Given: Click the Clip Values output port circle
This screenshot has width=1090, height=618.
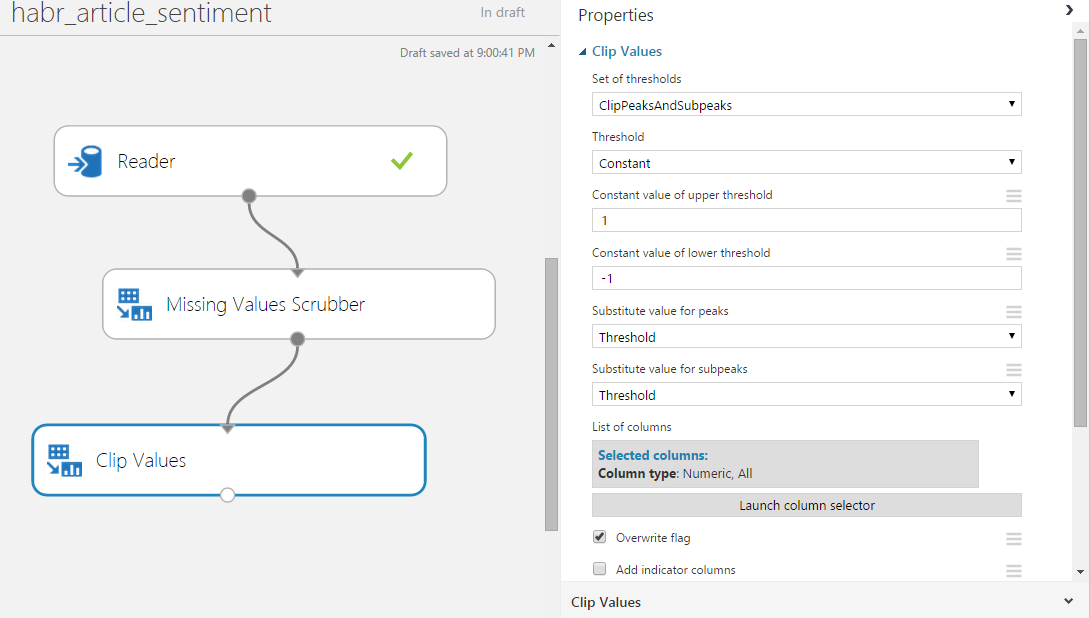Looking at the screenshot, I should 227,495.
